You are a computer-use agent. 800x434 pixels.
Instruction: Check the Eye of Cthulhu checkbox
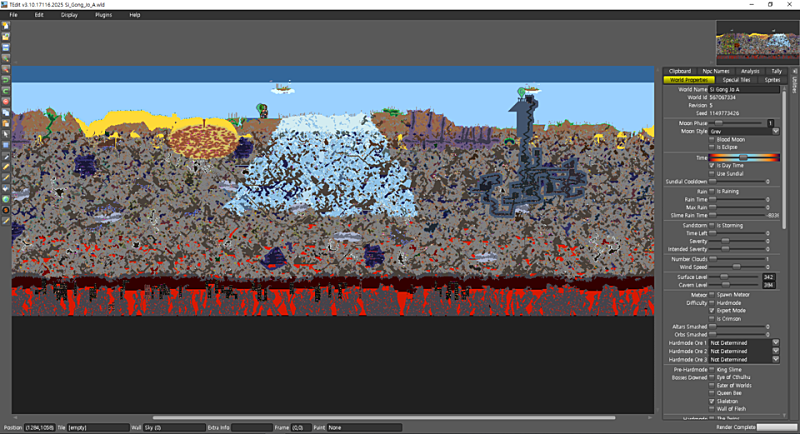[712, 377]
